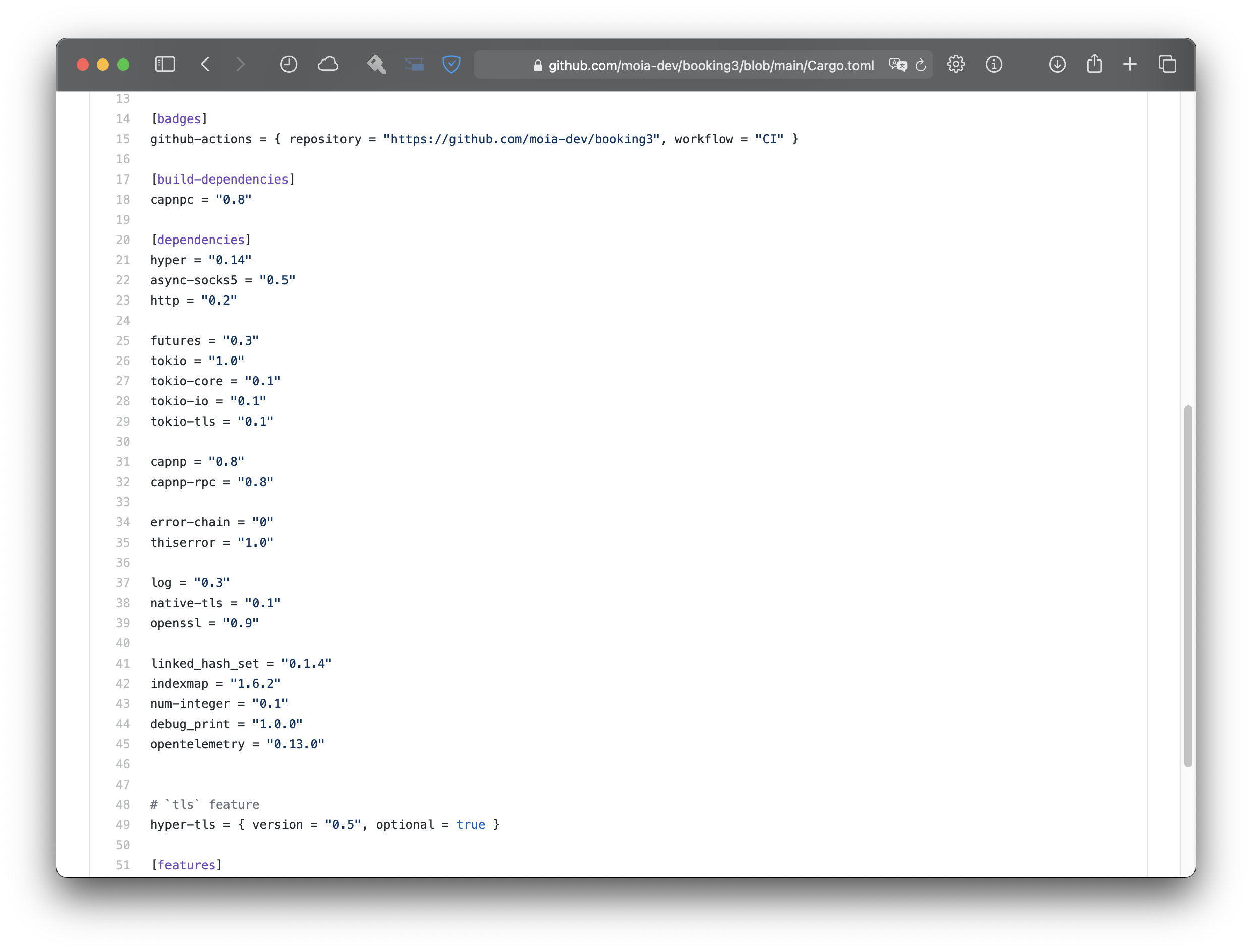The image size is (1252, 952).
Task: Show downloads with the arrow icon
Action: pyautogui.click(x=1057, y=64)
